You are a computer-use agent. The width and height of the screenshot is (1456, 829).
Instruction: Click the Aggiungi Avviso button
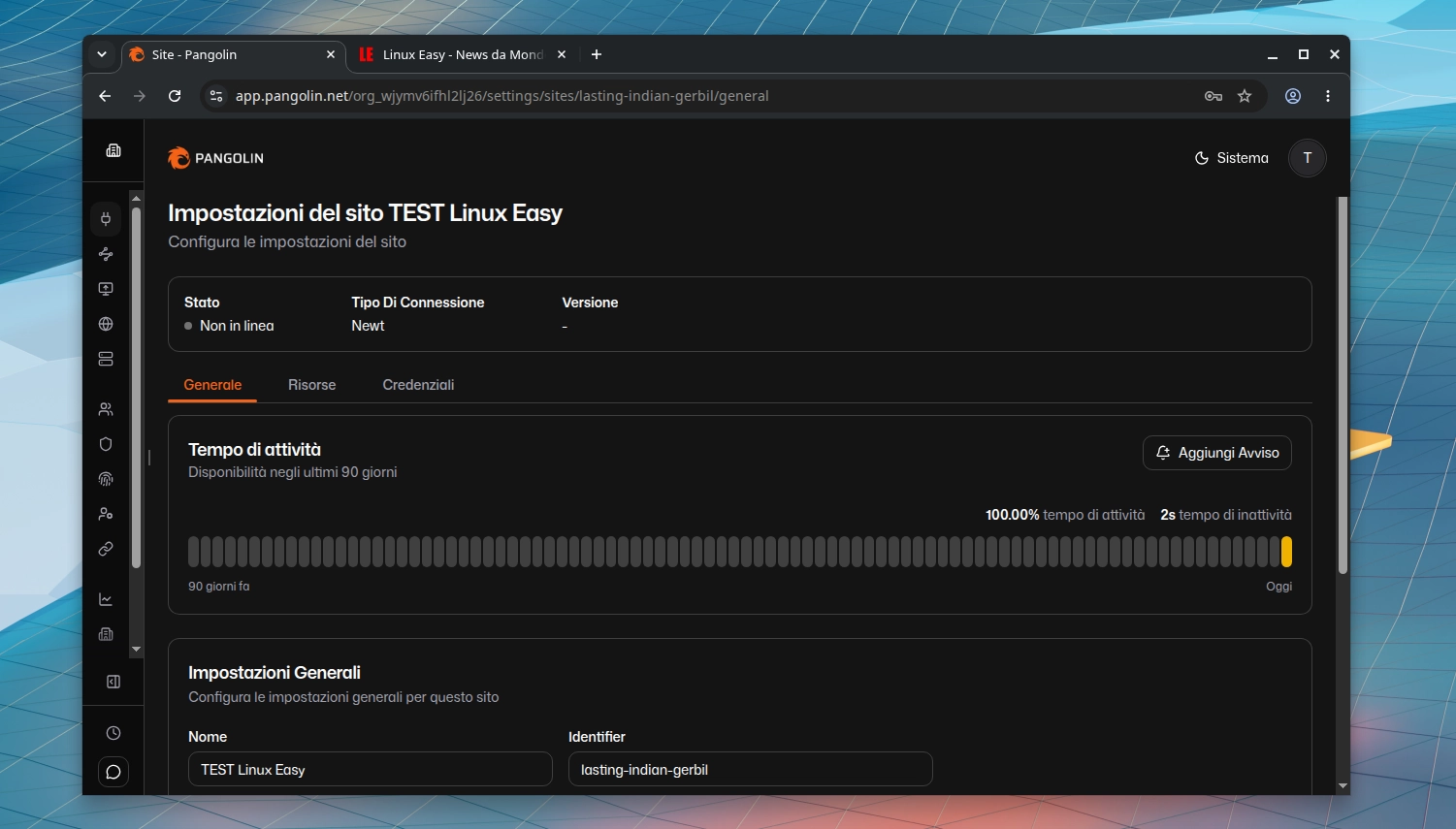tap(1217, 453)
